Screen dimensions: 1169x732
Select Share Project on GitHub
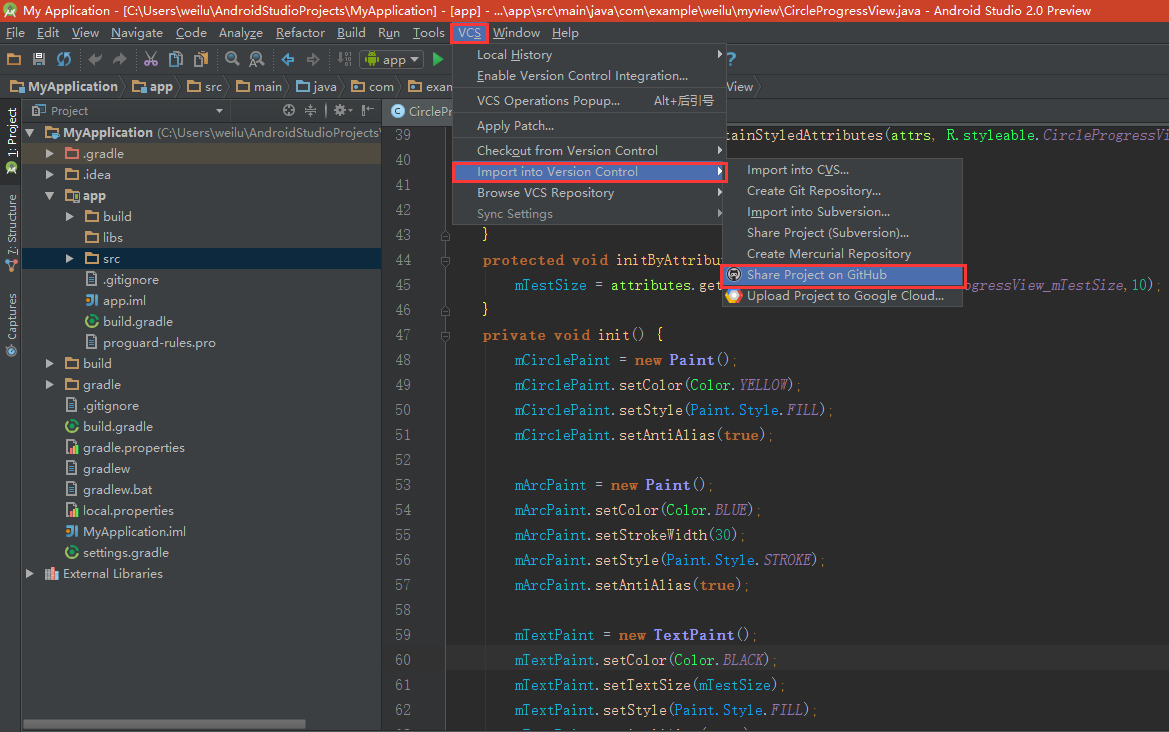pos(843,275)
